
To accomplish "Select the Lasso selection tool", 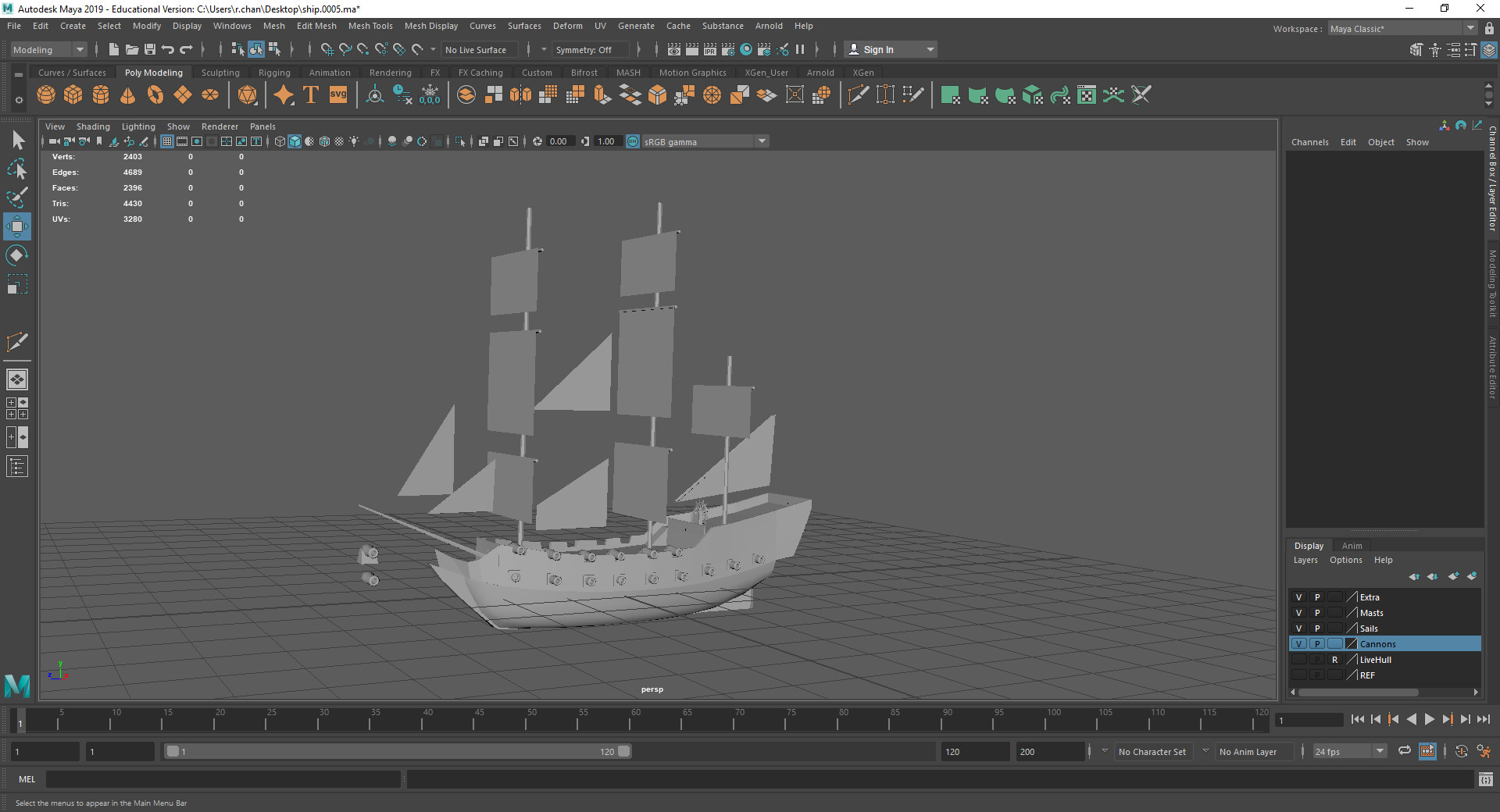I will coord(16,169).
